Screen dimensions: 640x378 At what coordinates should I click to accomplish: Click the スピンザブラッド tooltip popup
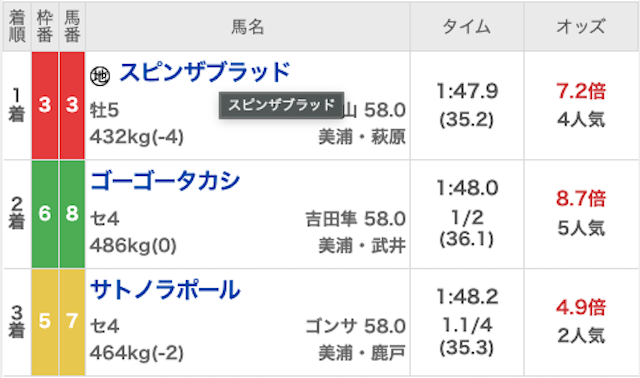click(281, 105)
